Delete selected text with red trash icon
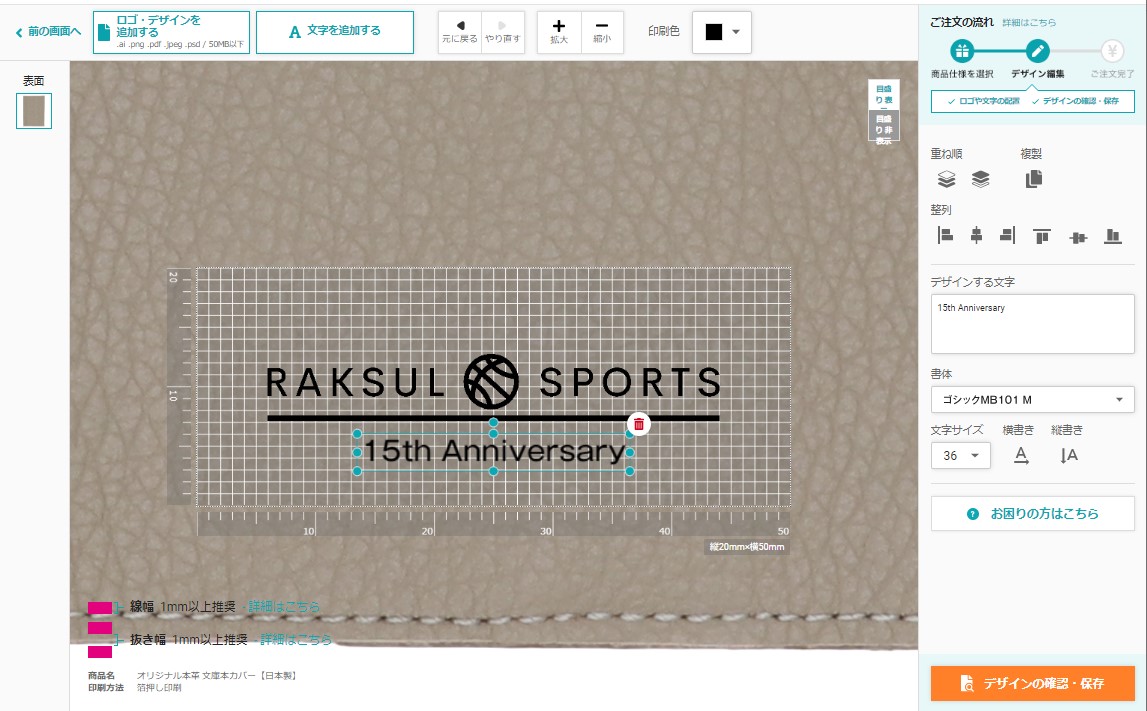This screenshot has width=1147, height=711. tap(639, 424)
